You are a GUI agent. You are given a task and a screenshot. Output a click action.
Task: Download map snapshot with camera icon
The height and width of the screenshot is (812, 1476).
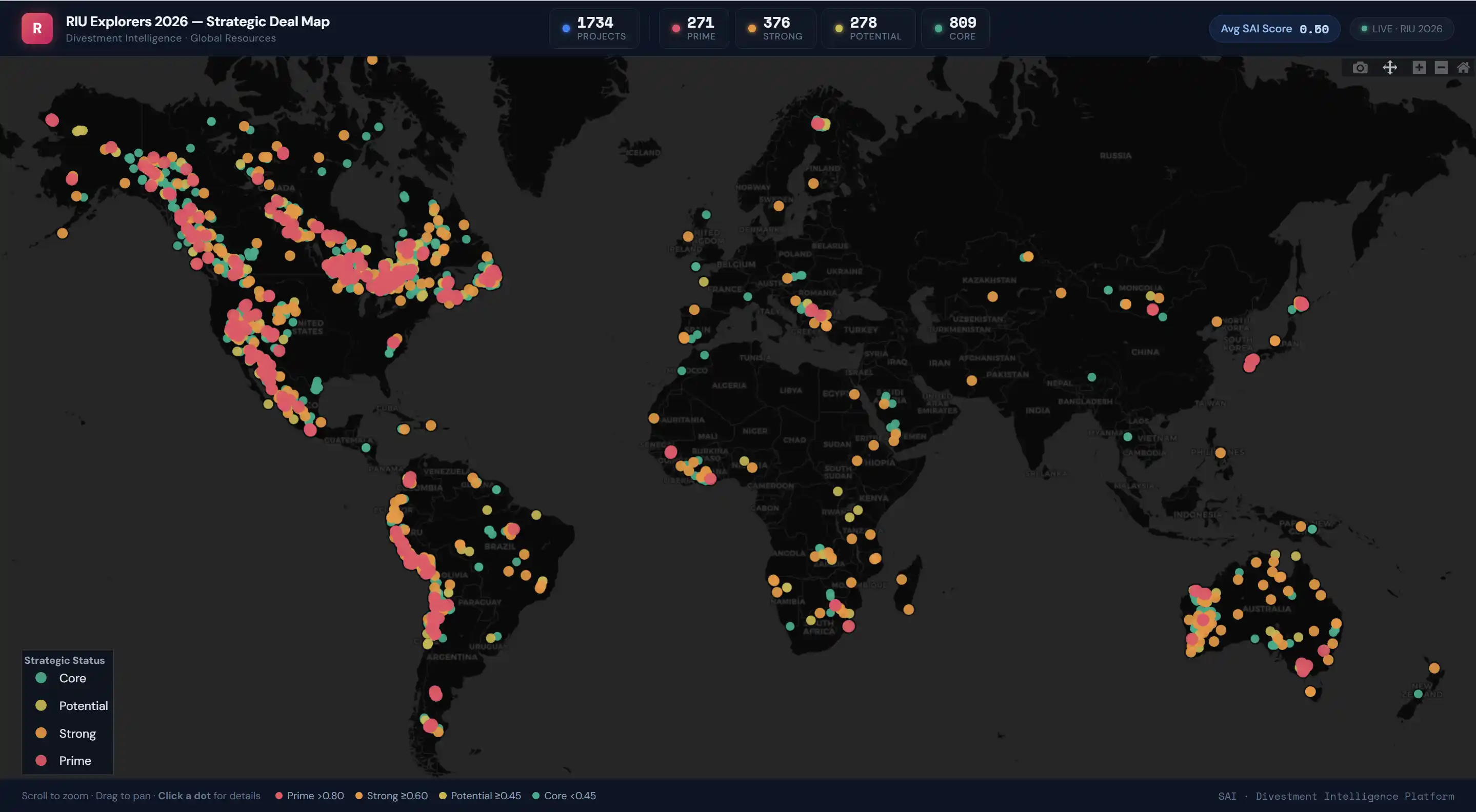click(1360, 68)
